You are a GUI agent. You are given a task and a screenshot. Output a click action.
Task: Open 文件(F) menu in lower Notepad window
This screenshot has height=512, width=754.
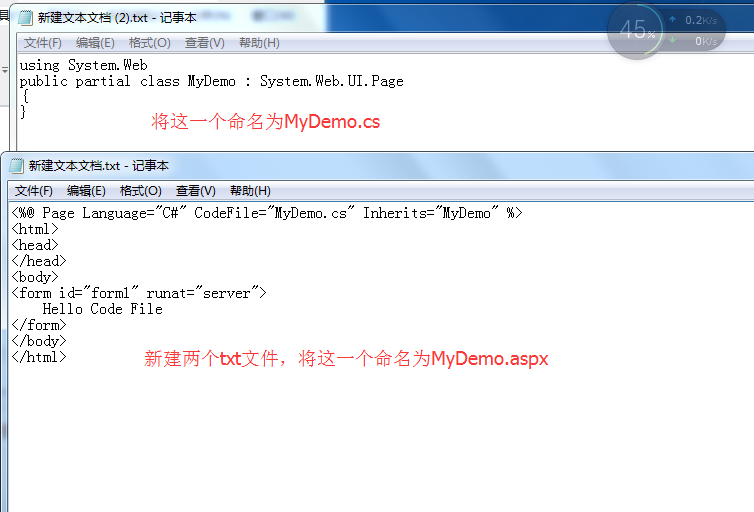(x=34, y=191)
